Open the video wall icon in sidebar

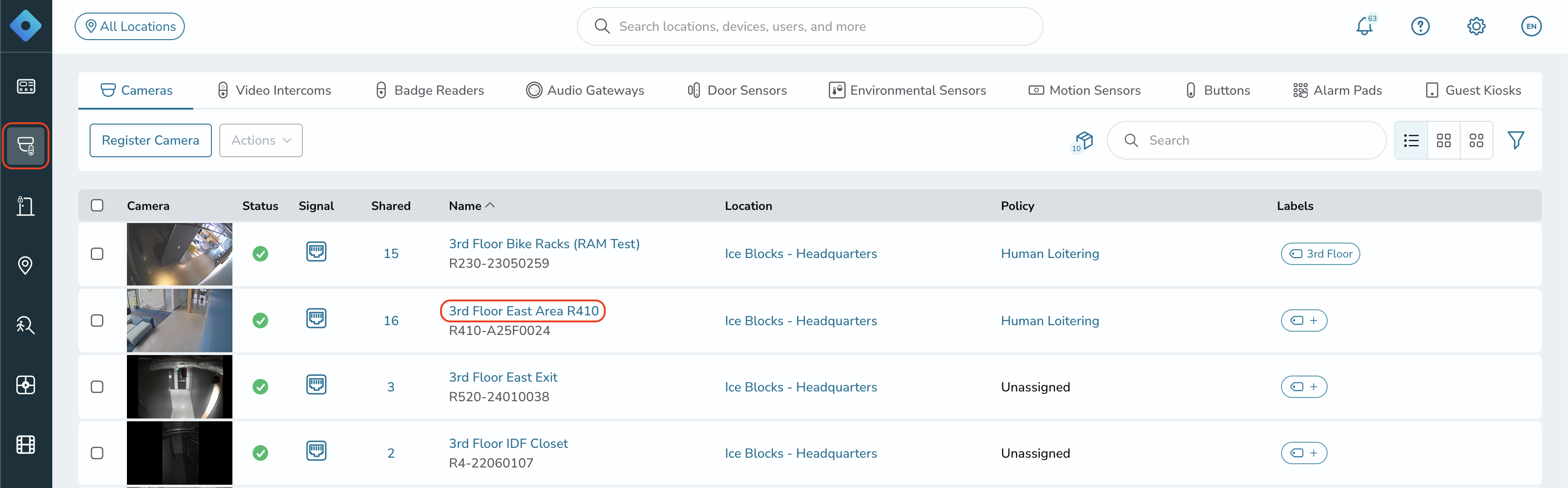[x=26, y=384]
